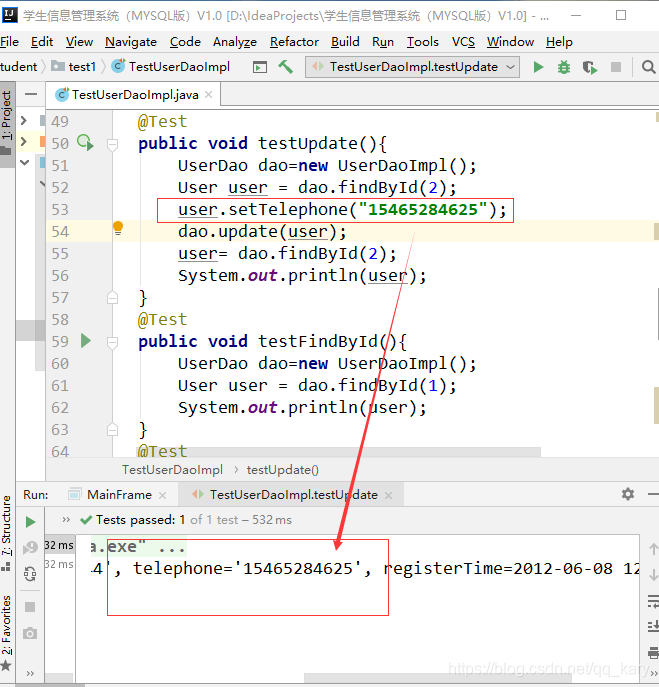Click down arrow to next stack trace
Viewport: 659px width, 687px height.
point(653,574)
